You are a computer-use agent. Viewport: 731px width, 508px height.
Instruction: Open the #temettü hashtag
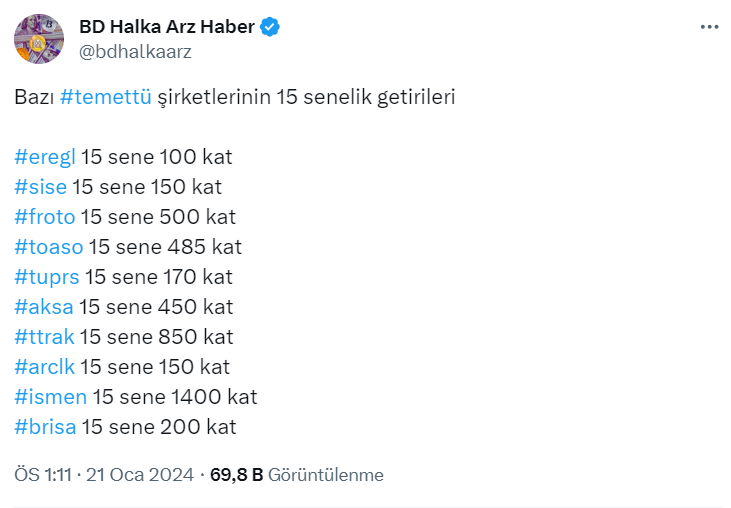click(105, 98)
